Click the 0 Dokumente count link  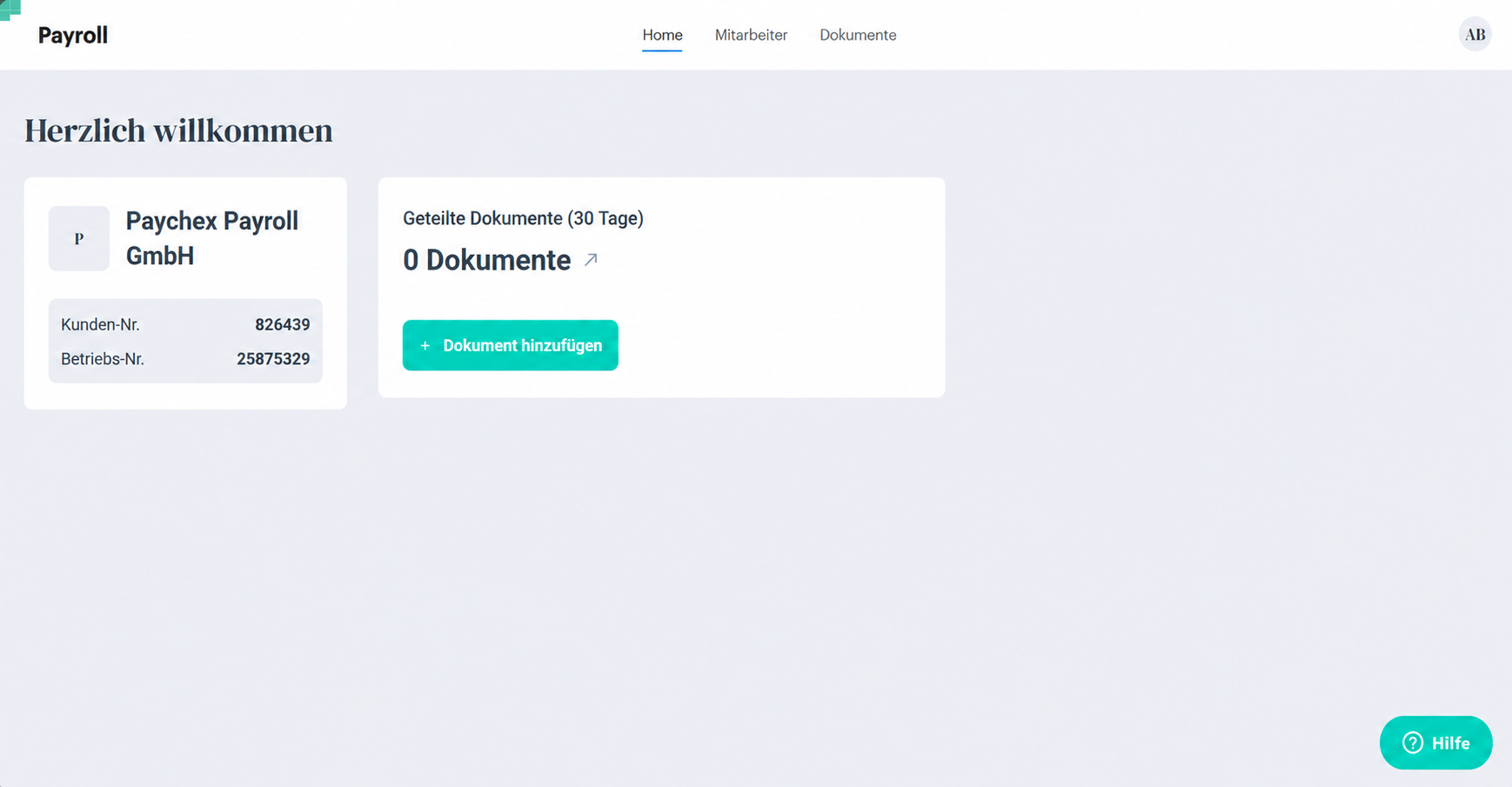coord(486,260)
